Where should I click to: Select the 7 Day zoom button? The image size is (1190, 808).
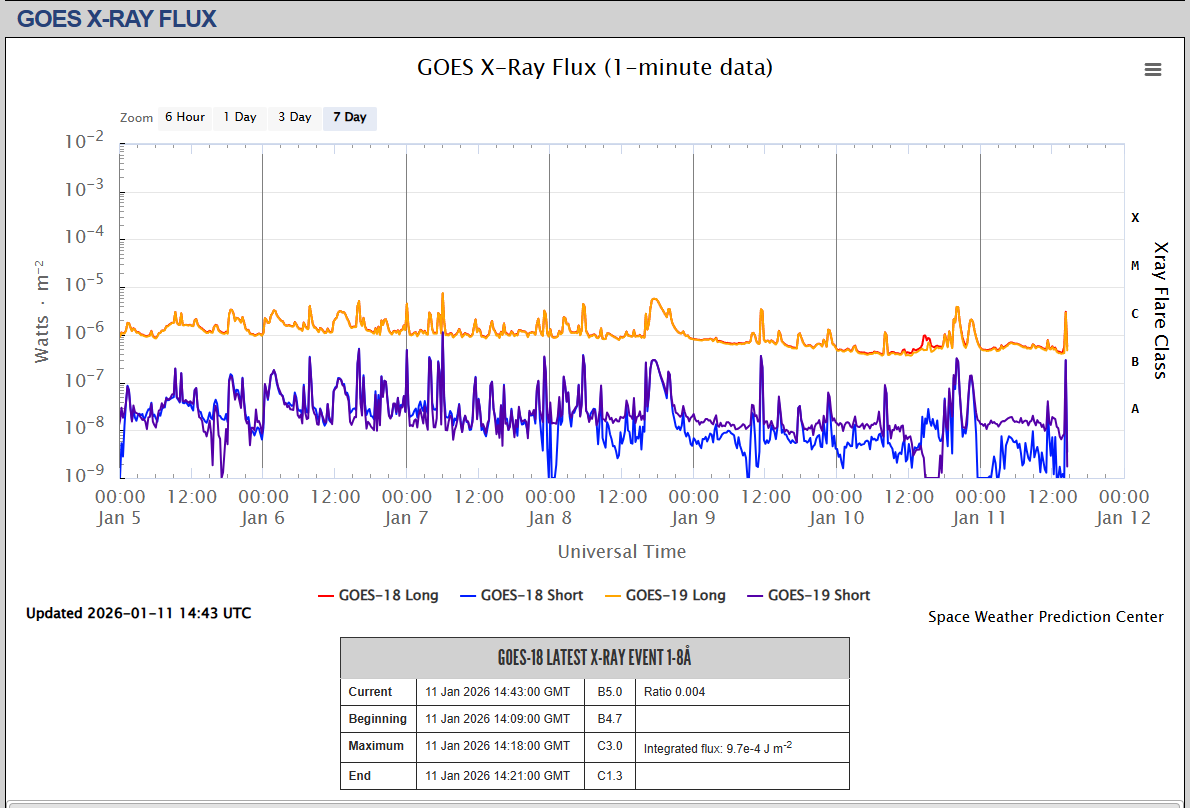coord(349,117)
